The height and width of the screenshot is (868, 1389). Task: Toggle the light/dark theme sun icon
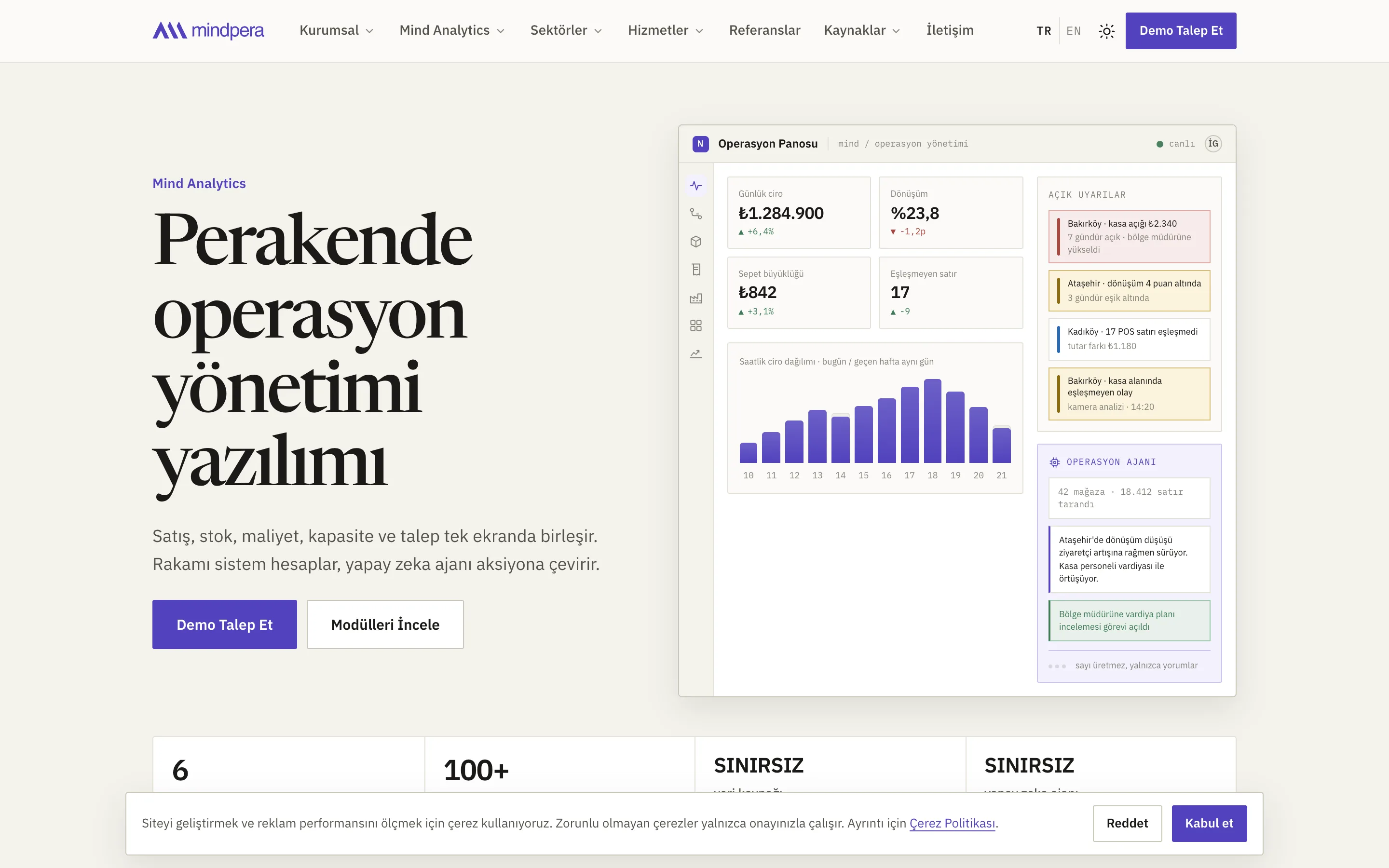pyautogui.click(x=1106, y=31)
